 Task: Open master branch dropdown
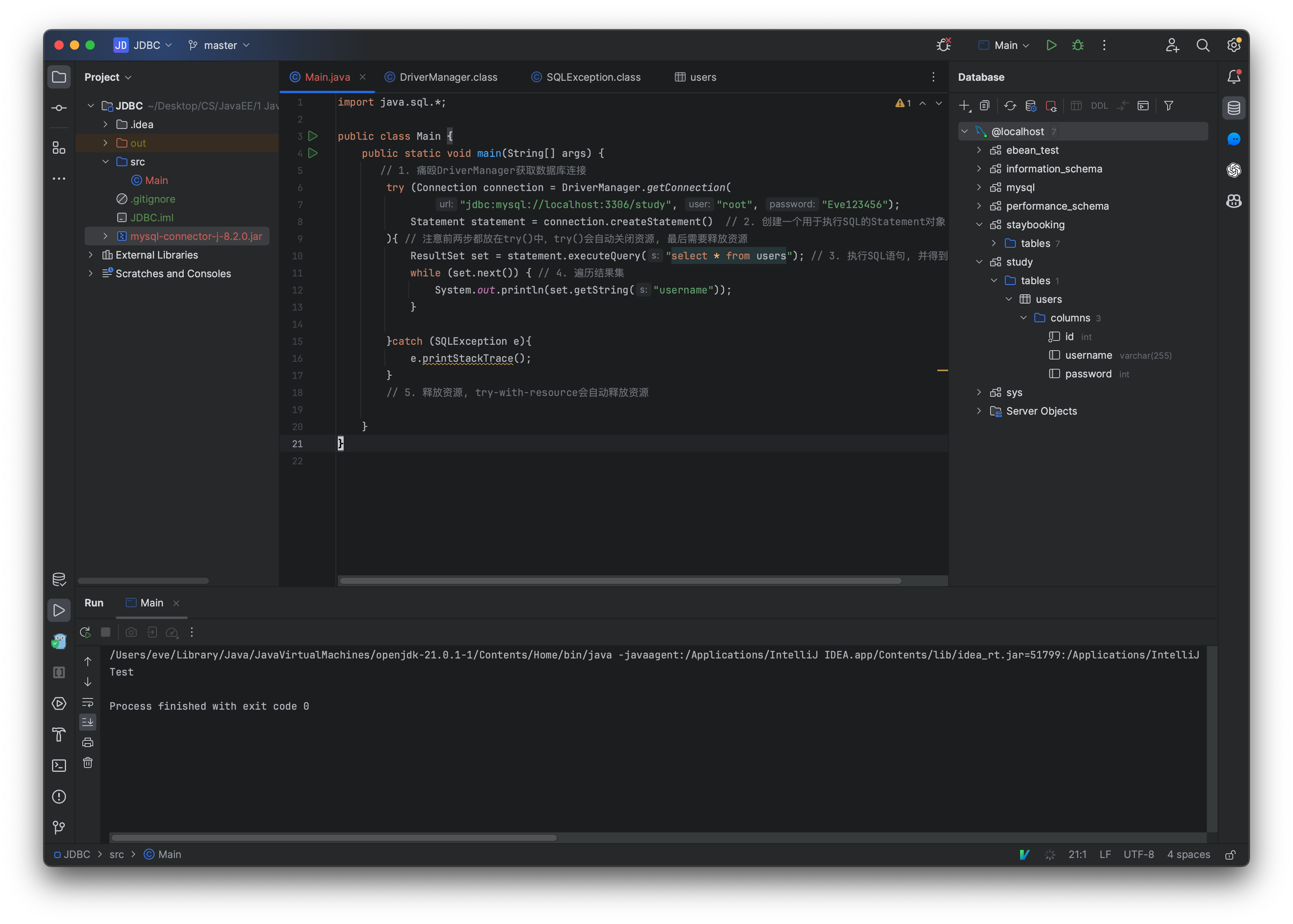coord(219,45)
